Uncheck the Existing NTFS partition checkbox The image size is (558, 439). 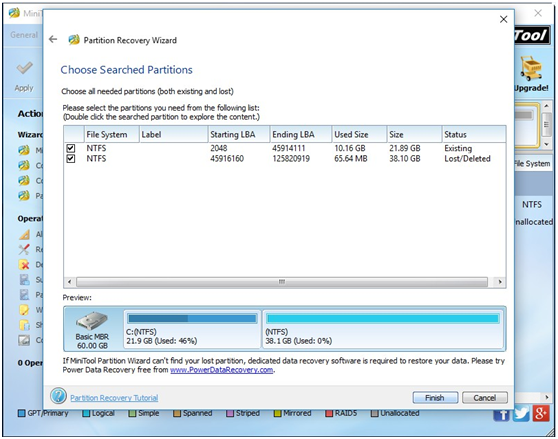[x=70, y=148]
